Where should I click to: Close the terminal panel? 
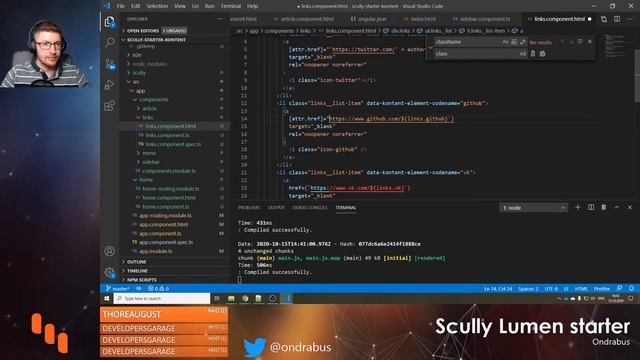[630, 207]
